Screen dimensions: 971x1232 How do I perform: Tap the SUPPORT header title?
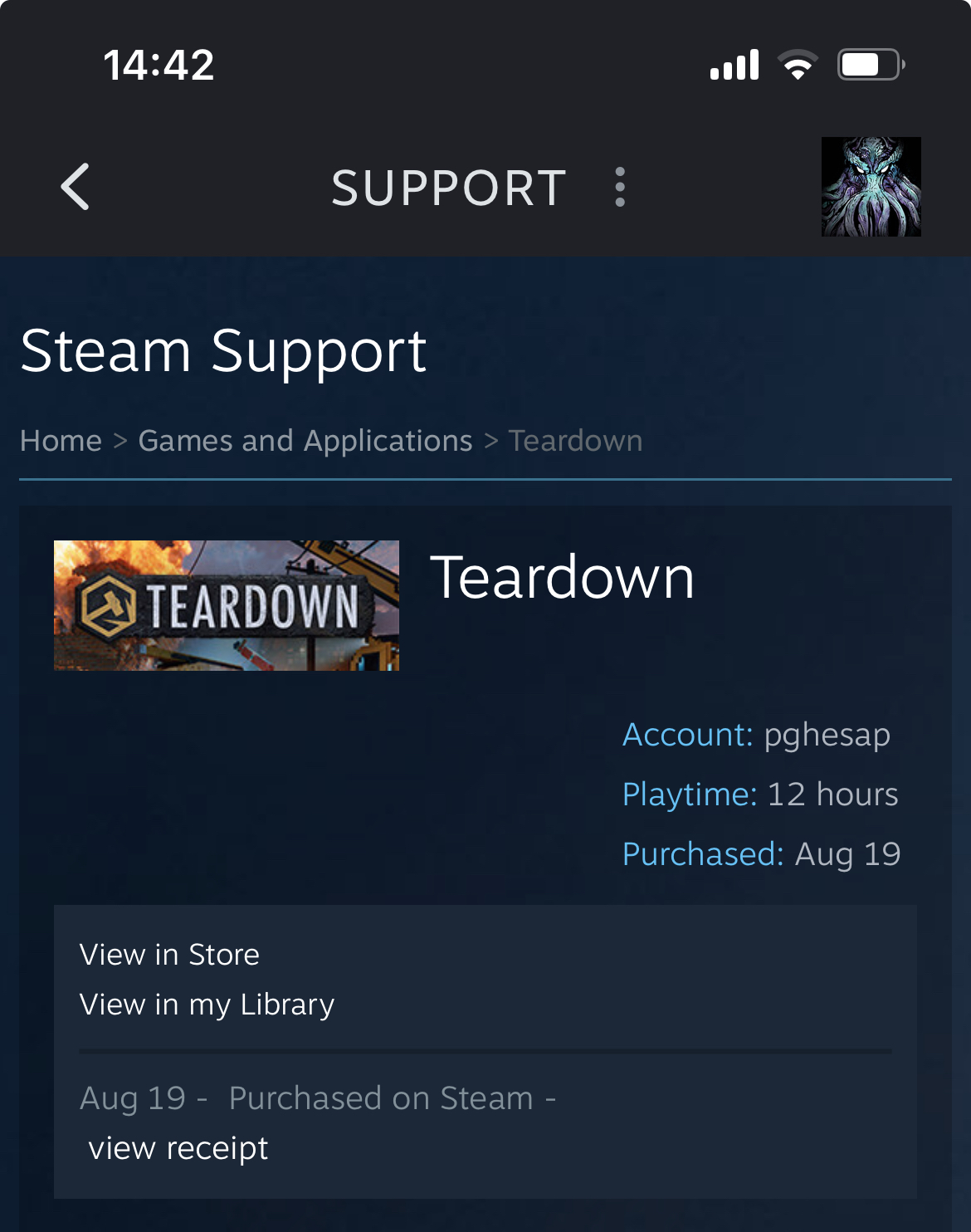449,188
